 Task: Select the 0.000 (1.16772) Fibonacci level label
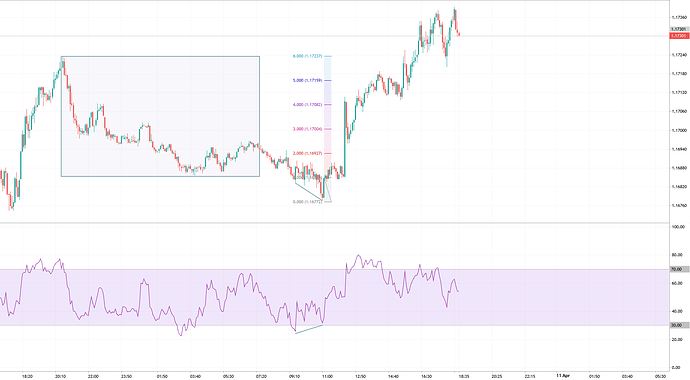[x=307, y=202]
